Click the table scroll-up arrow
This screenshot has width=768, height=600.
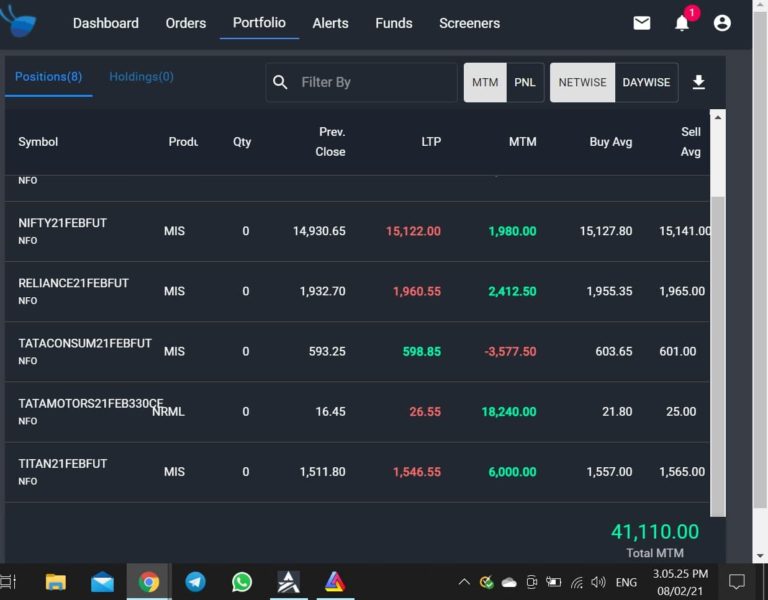click(x=718, y=118)
